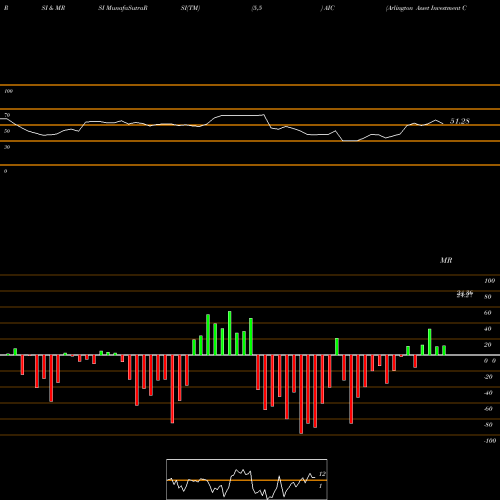Click the '(5,5' parameter text
Image resolution: width=500 pixels, height=500 pixels.
[x=257, y=8]
